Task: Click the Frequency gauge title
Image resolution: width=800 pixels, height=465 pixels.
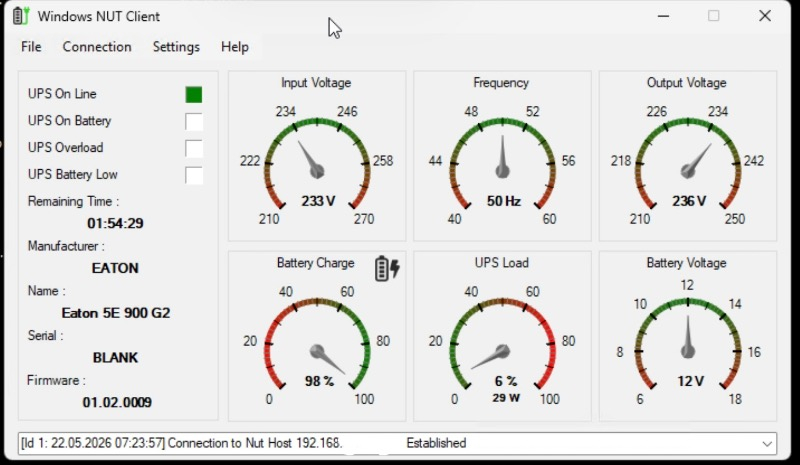Action: pyautogui.click(x=501, y=83)
